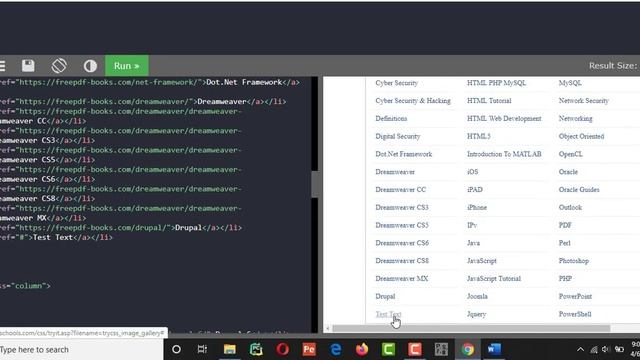Open the Object Oriented link

tap(581, 136)
